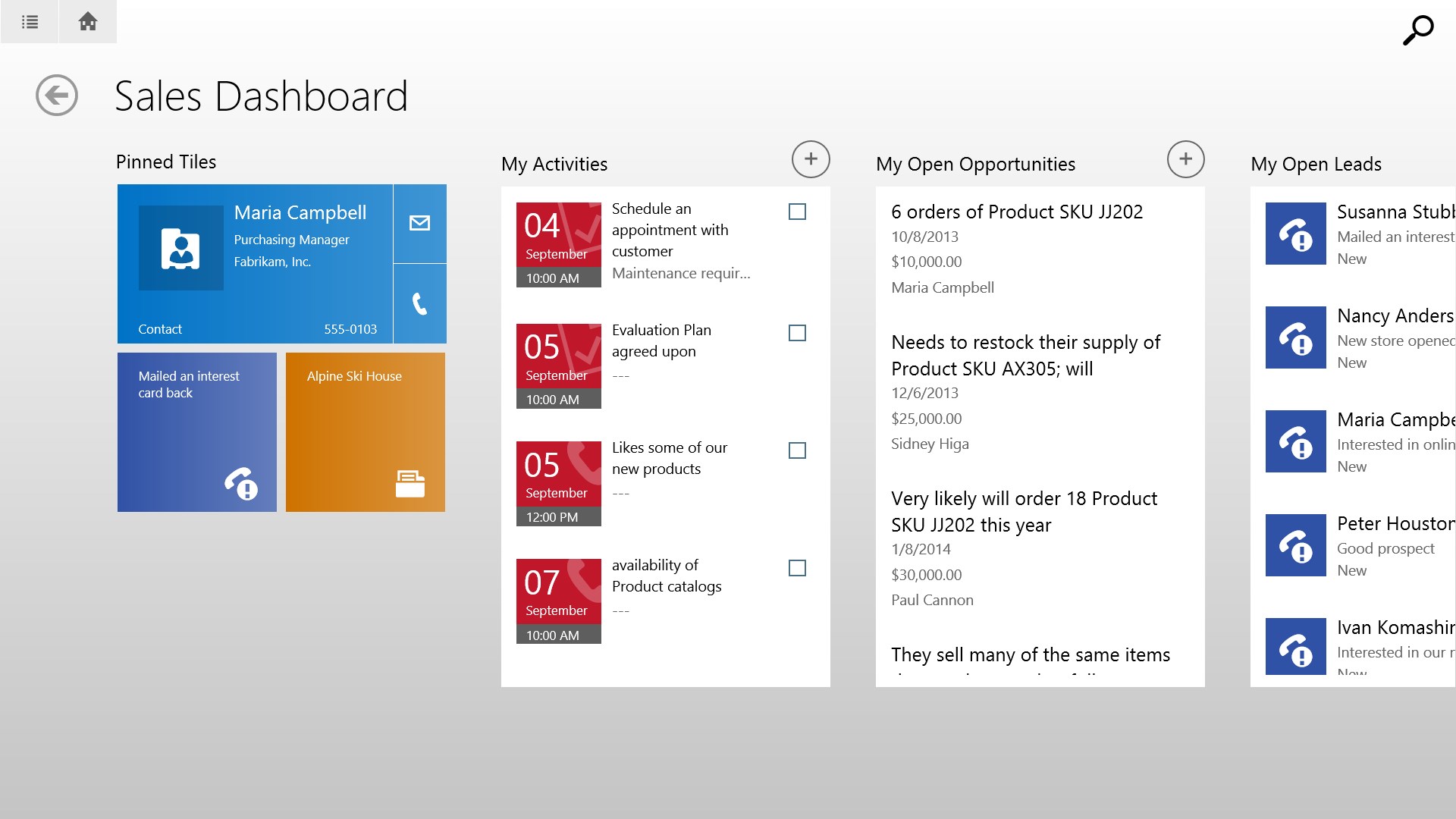Tick Likes some of our new products checkbox
Image resolution: width=1456 pixels, height=819 pixels.
pos(797,450)
